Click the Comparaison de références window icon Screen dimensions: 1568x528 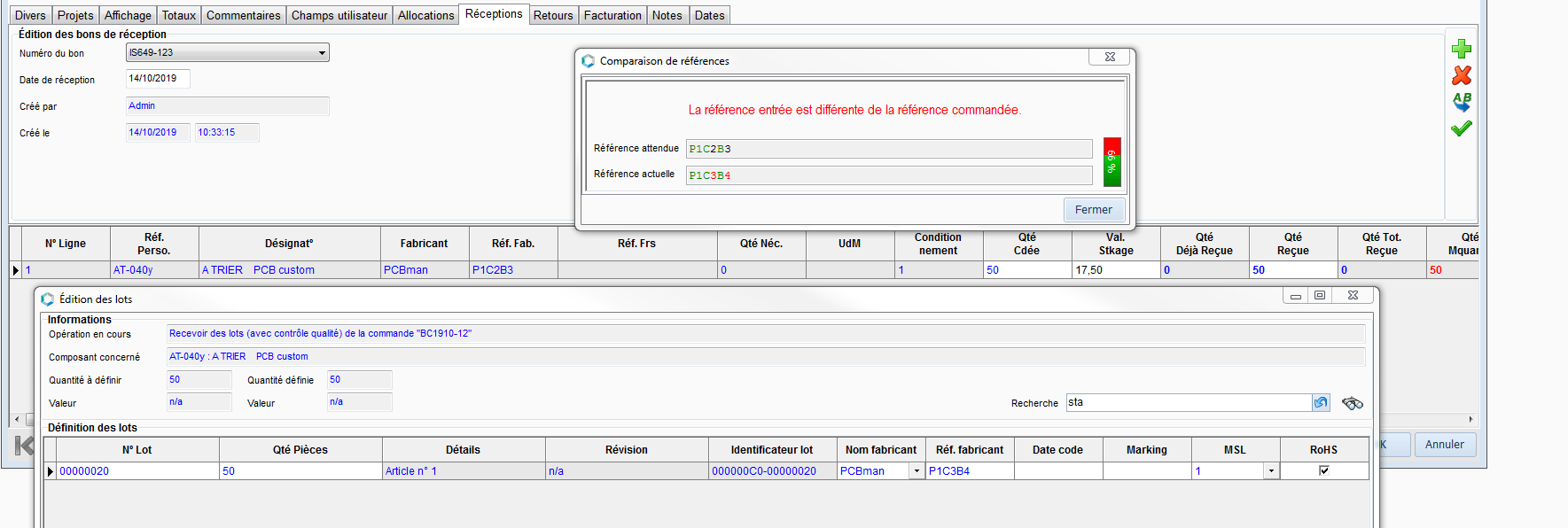click(588, 61)
